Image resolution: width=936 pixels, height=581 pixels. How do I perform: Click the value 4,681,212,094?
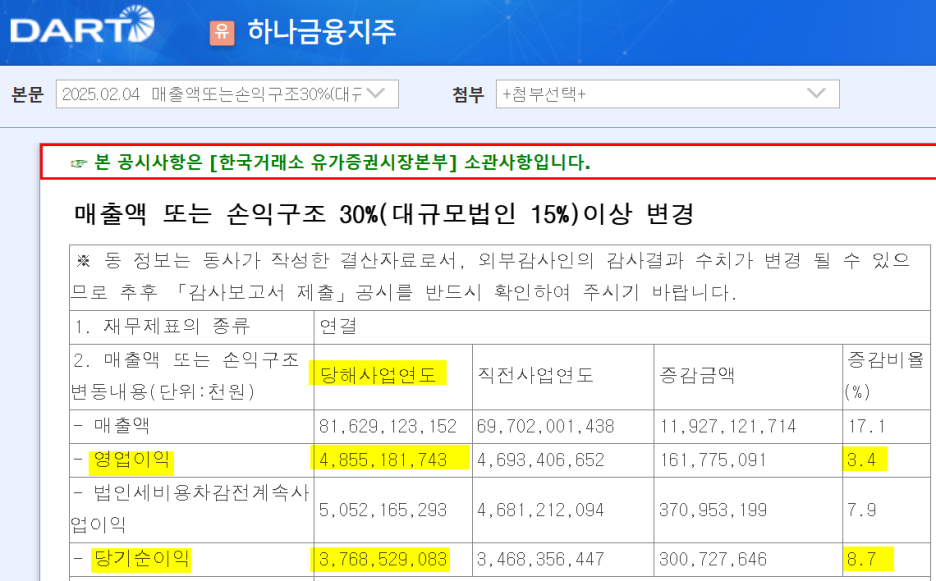coord(540,510)
